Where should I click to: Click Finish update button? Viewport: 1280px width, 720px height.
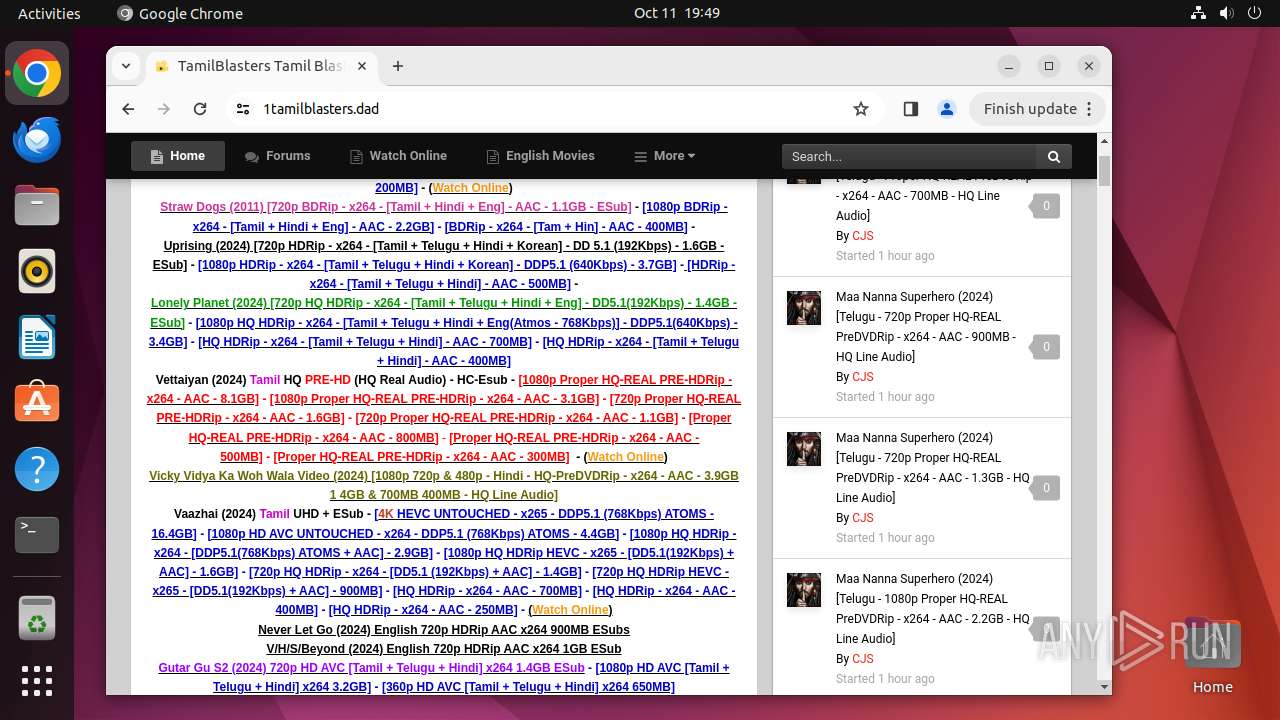[1037, 109]
